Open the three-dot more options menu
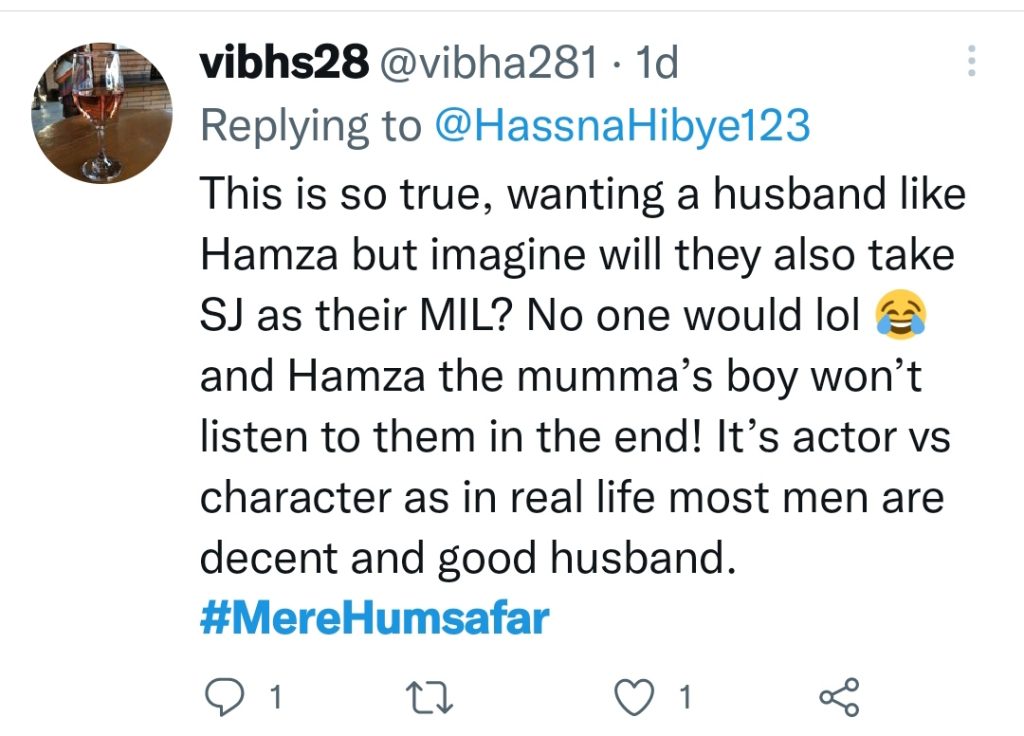This screenshot has width=1024, height=736. pos(971,61)
